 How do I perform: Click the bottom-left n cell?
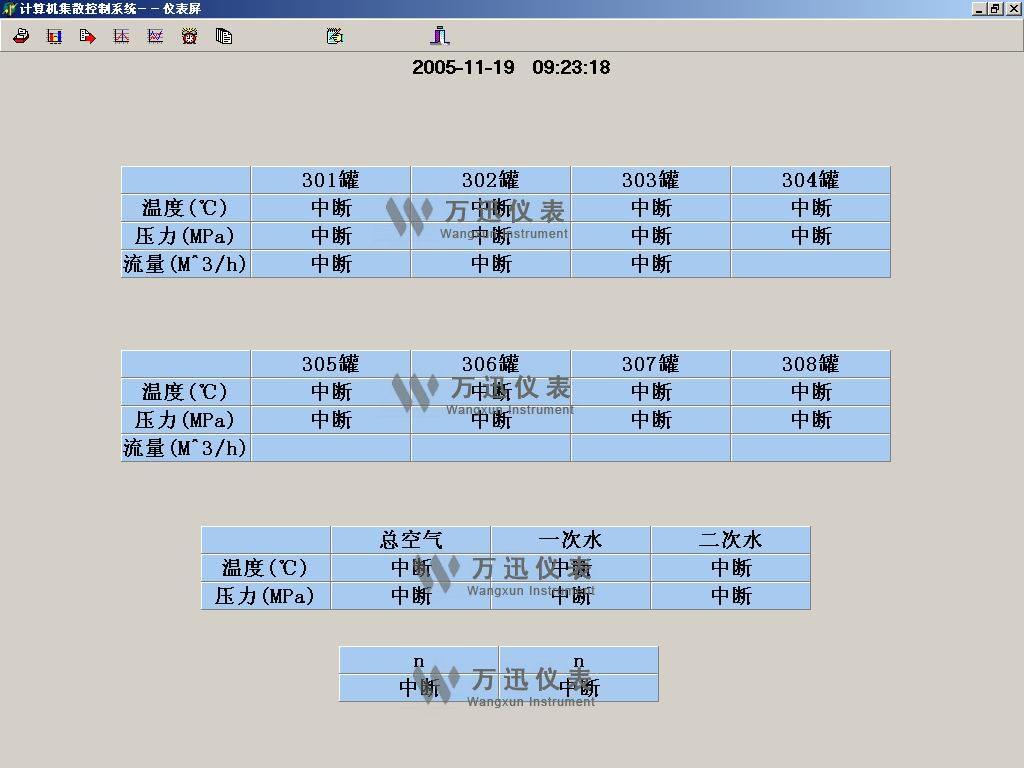[418, 660]
